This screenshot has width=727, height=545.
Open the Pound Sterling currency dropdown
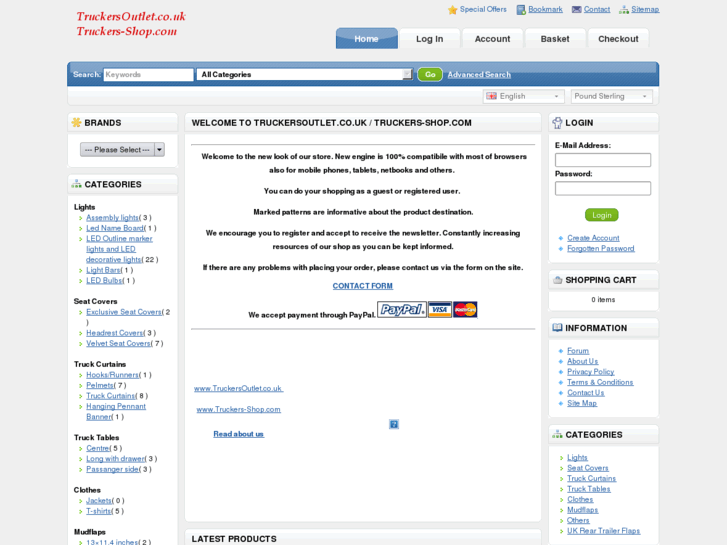[612, 96]
